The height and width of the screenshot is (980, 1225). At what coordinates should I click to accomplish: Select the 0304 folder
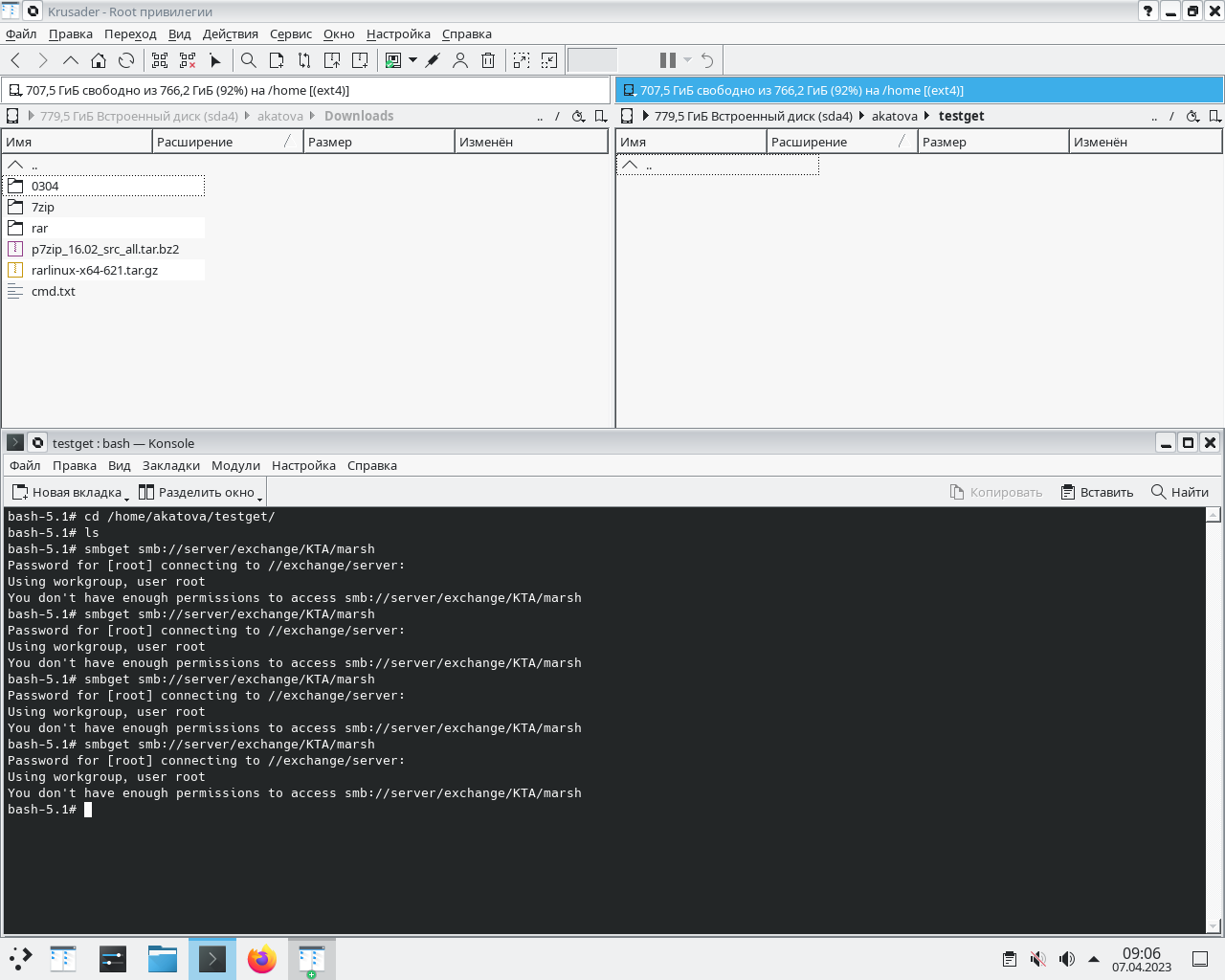click(x=103, y=186)
